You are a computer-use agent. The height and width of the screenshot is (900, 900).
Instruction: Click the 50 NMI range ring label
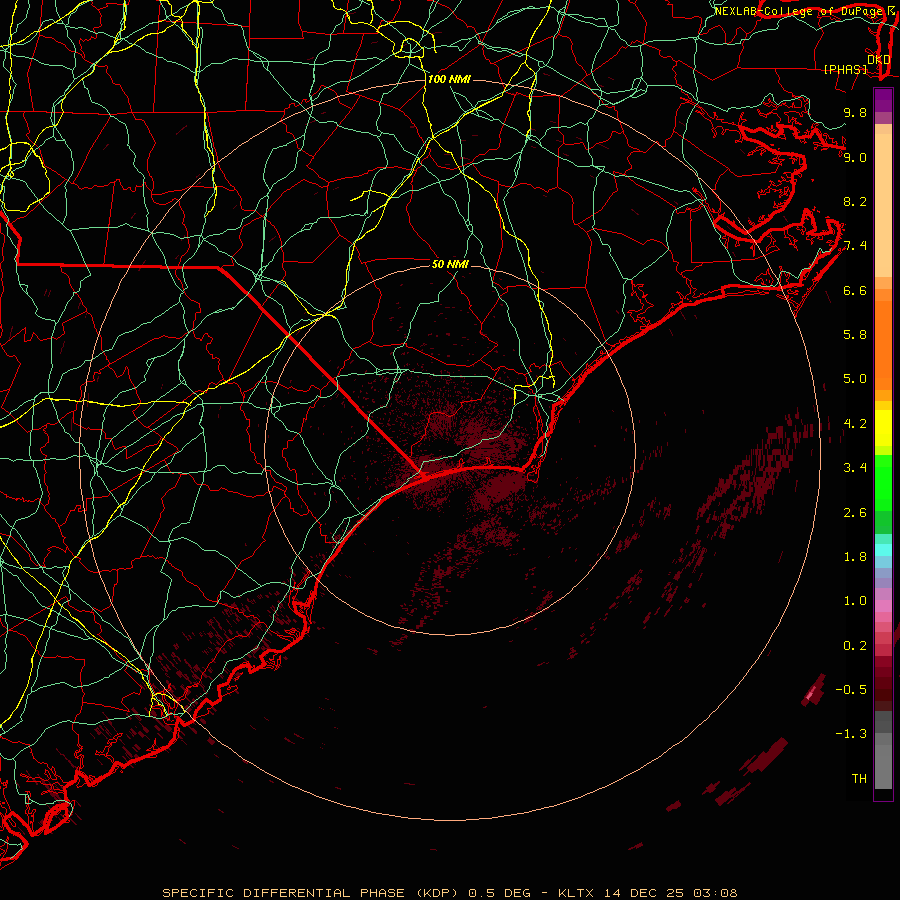click(x=450, y=264)
